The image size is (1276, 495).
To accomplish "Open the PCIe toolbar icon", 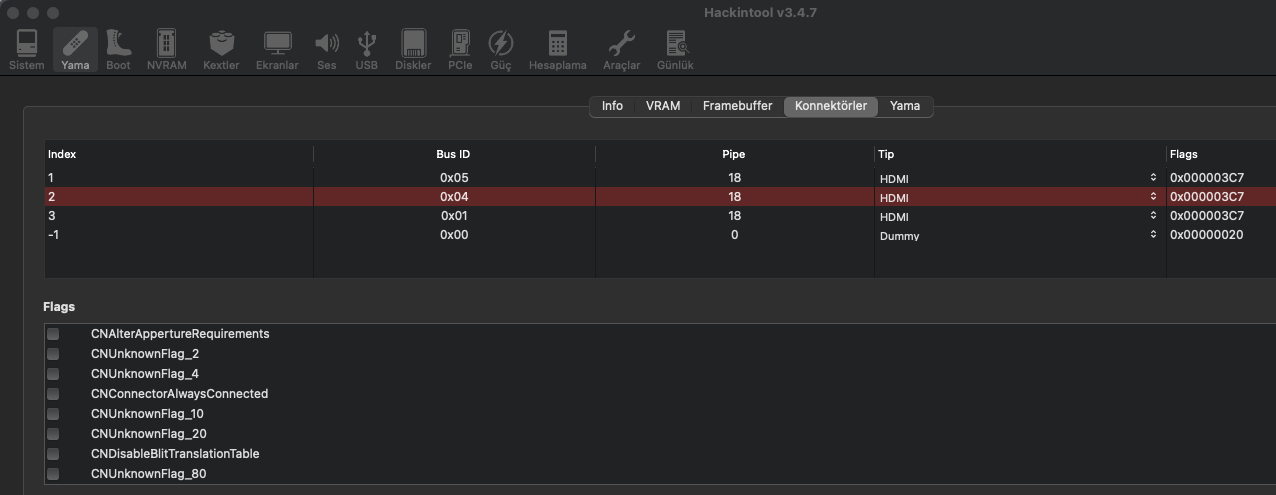I will point(460,49).
